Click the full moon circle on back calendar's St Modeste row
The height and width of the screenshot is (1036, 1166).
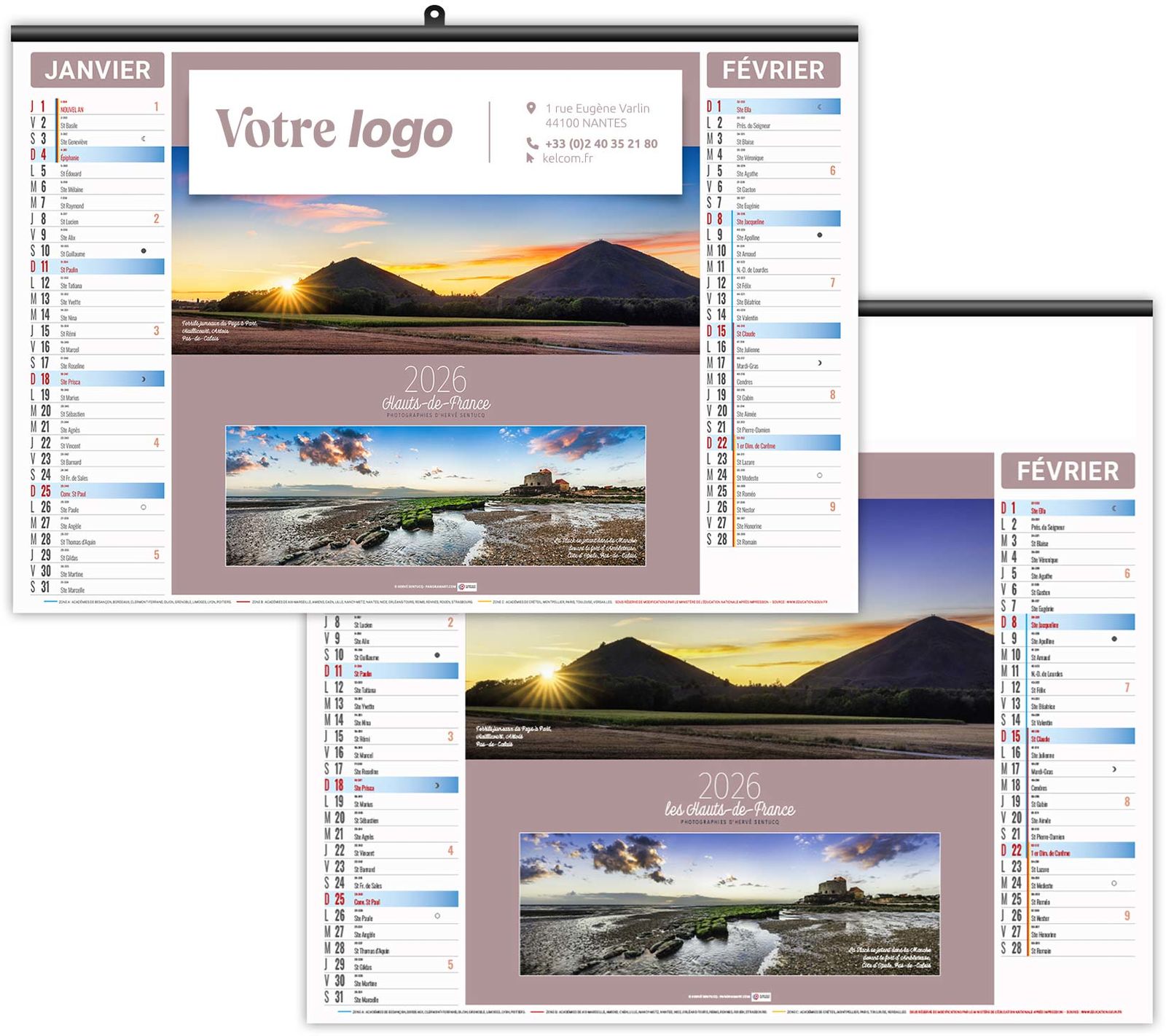(1114, 883)
